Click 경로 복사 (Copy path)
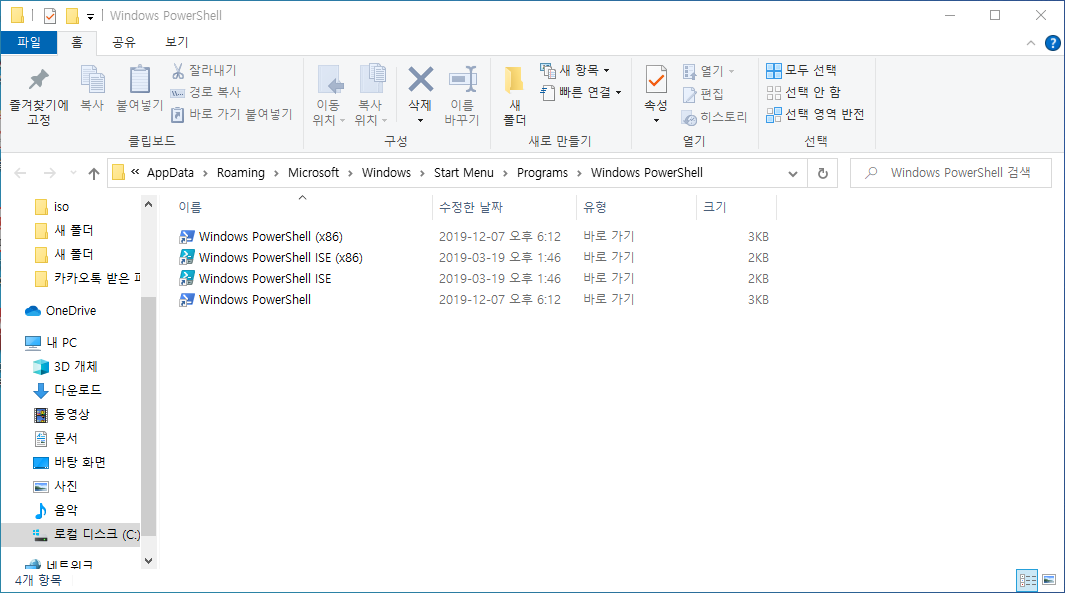 pos(206,92)
